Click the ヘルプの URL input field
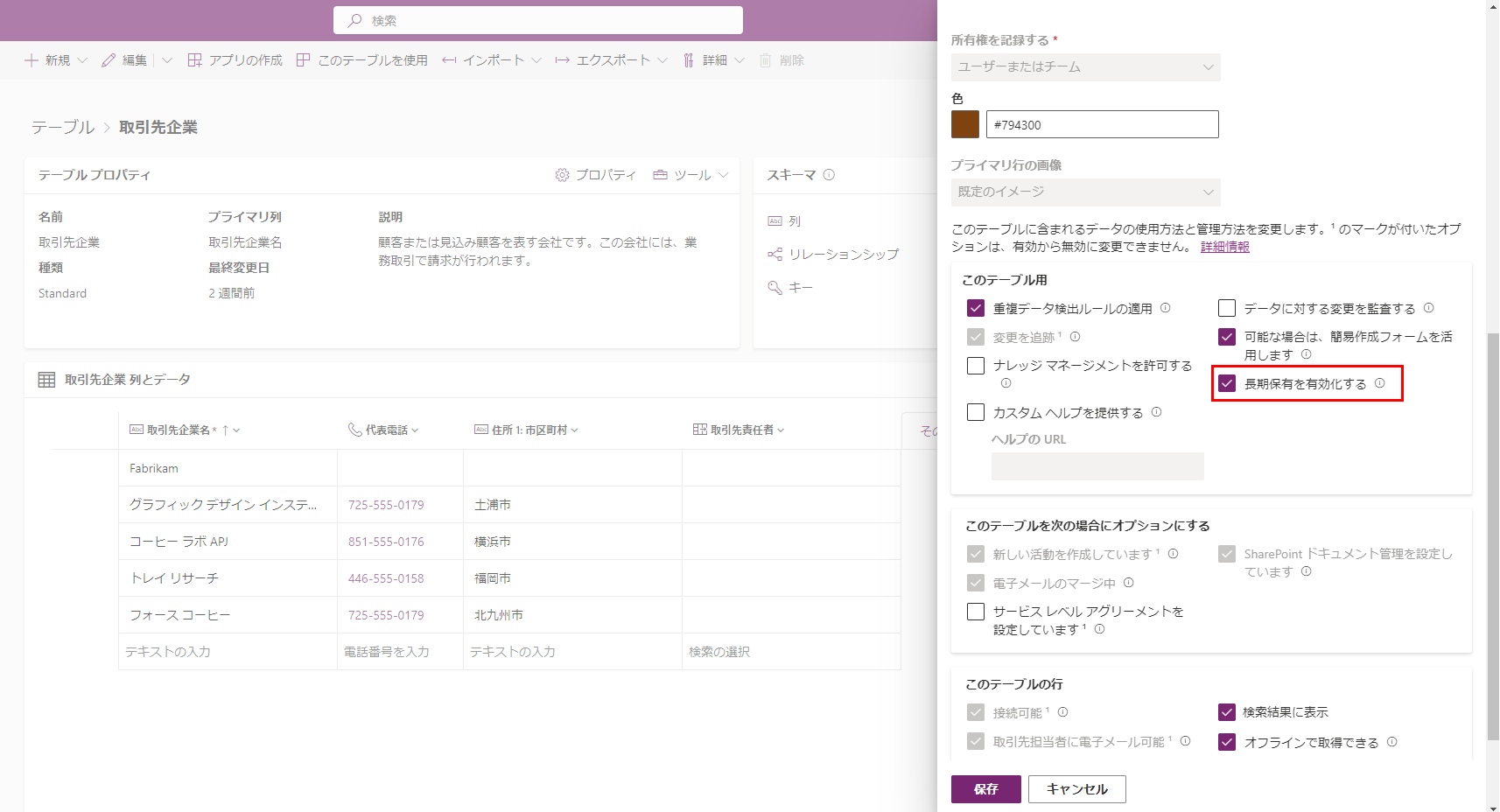Screen dimensions: 1500x812 1097,465
